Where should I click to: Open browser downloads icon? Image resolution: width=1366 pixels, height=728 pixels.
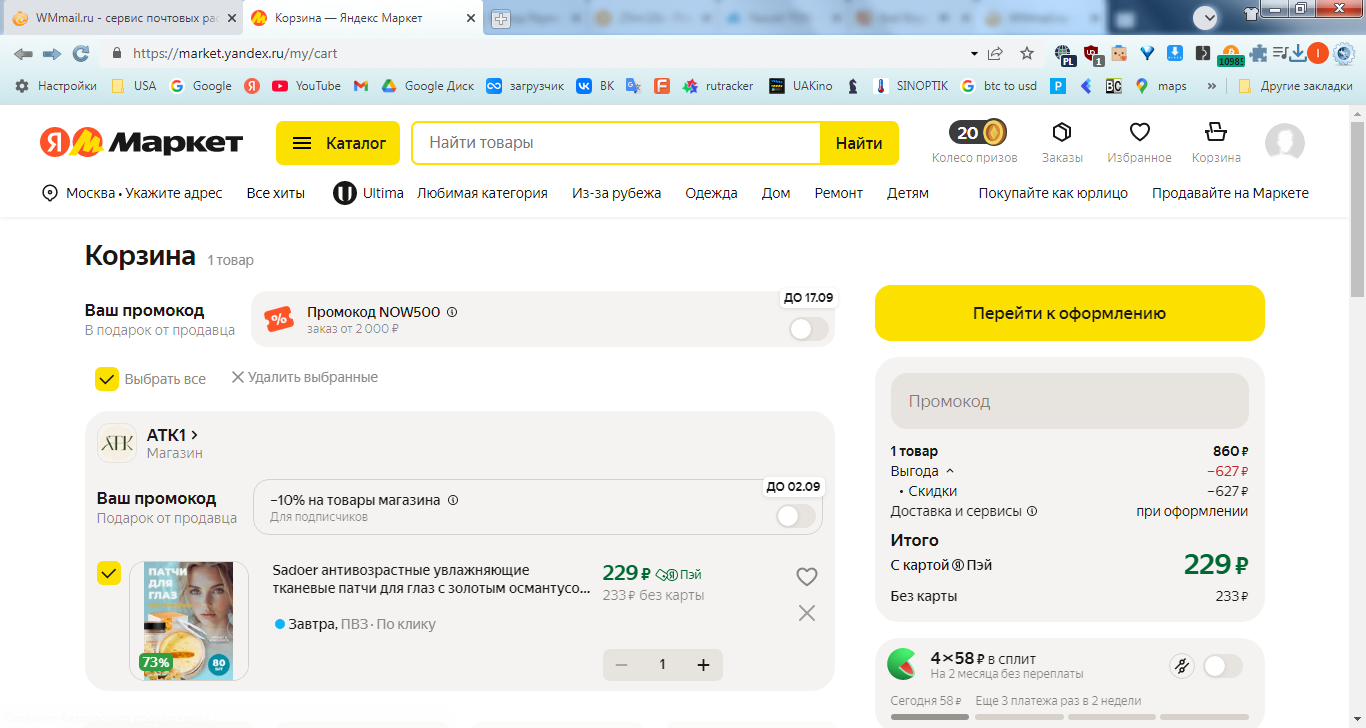click(1298, 53)
